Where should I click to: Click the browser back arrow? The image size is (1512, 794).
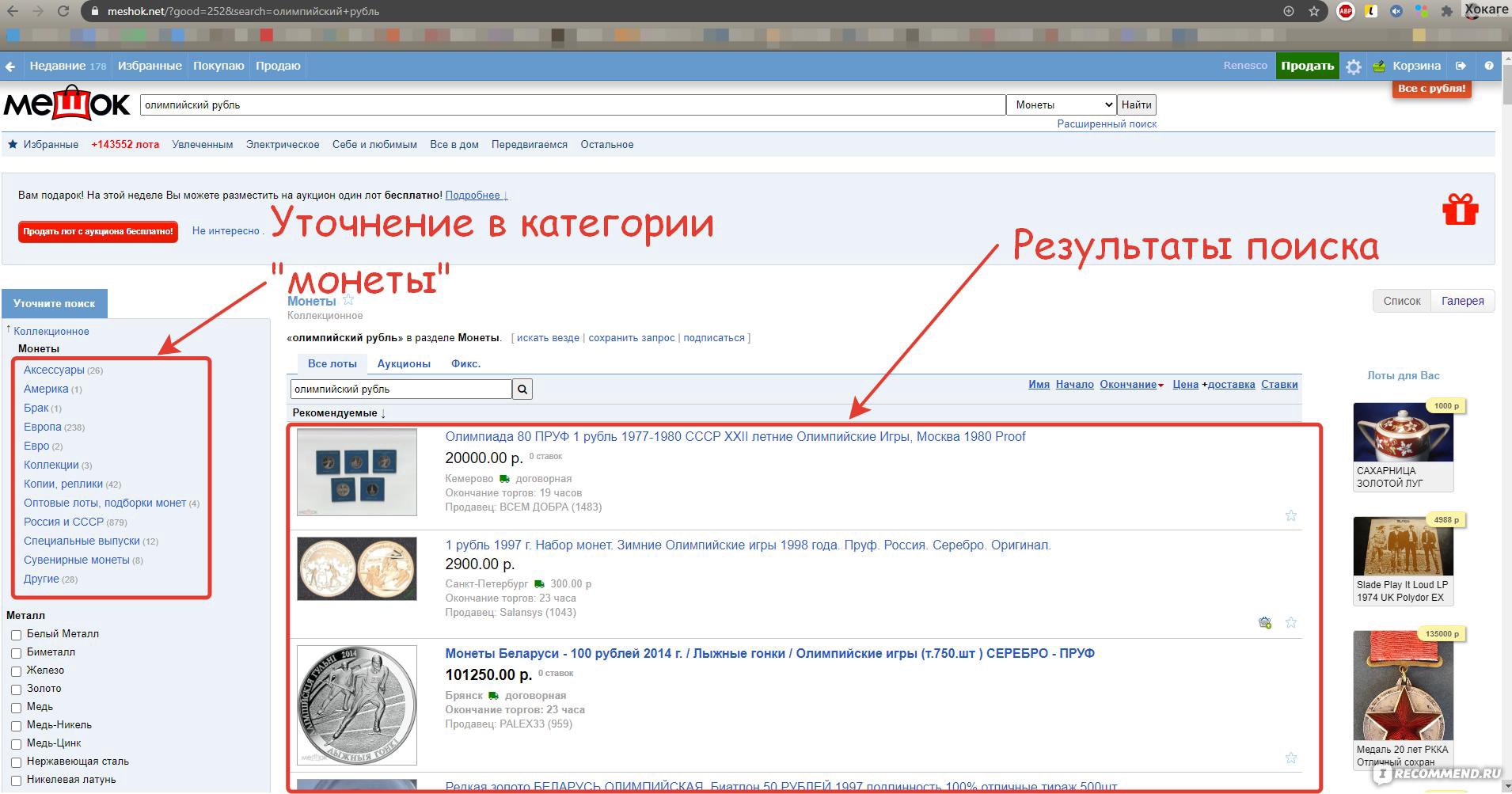point(13,11)
